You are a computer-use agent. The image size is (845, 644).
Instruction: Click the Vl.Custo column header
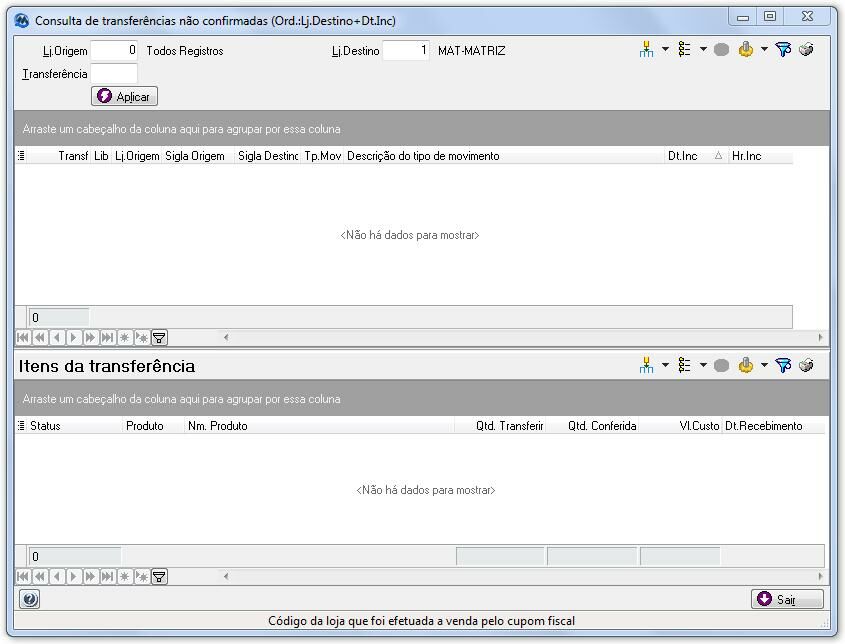[x=680, y=426]
